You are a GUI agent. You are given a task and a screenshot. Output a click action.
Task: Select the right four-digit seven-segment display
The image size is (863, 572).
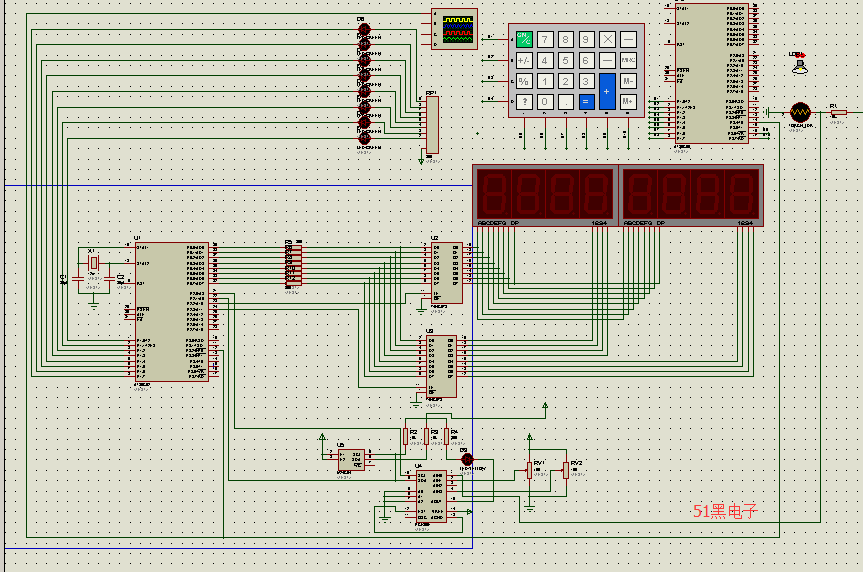pos(691,195)
